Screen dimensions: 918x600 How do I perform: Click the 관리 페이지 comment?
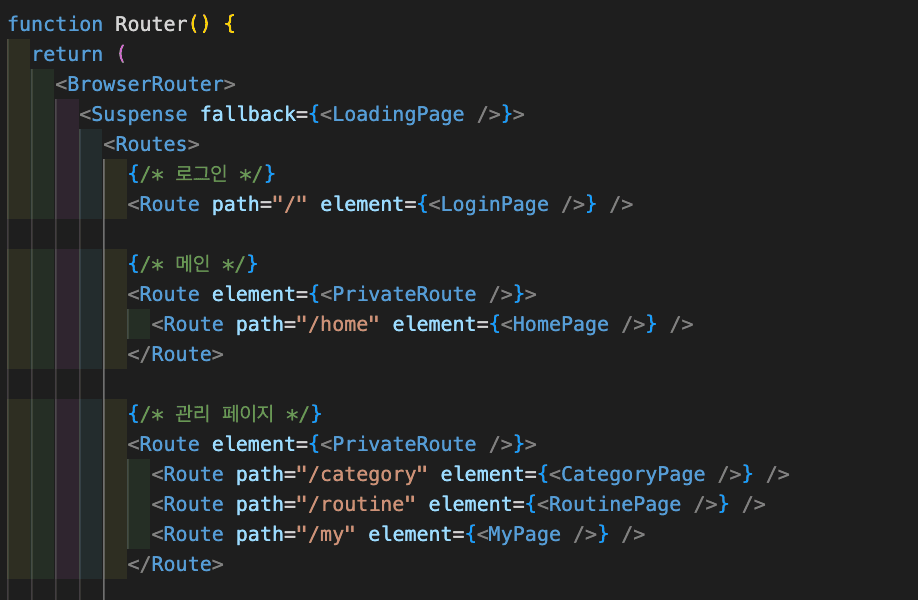[225, 414]
